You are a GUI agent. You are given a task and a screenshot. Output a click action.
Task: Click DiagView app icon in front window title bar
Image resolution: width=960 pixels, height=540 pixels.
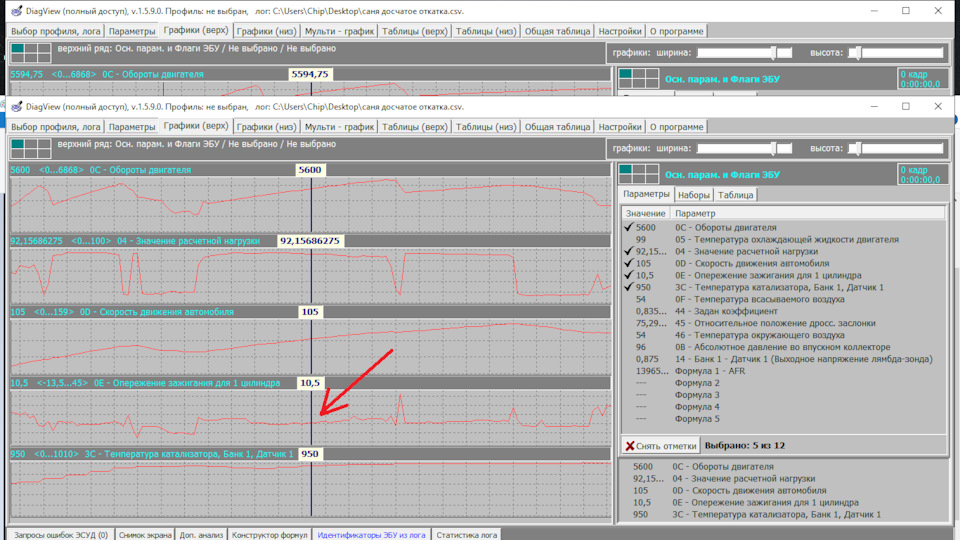(17, 107)
